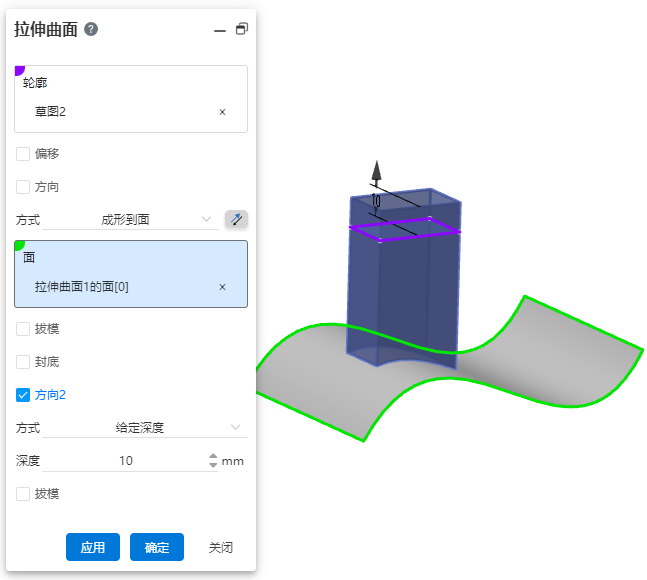Enable the 拔模 checkbox under 方向2
Image resolution: width=647 pixels, height=580 pixels.
[23, 494]
